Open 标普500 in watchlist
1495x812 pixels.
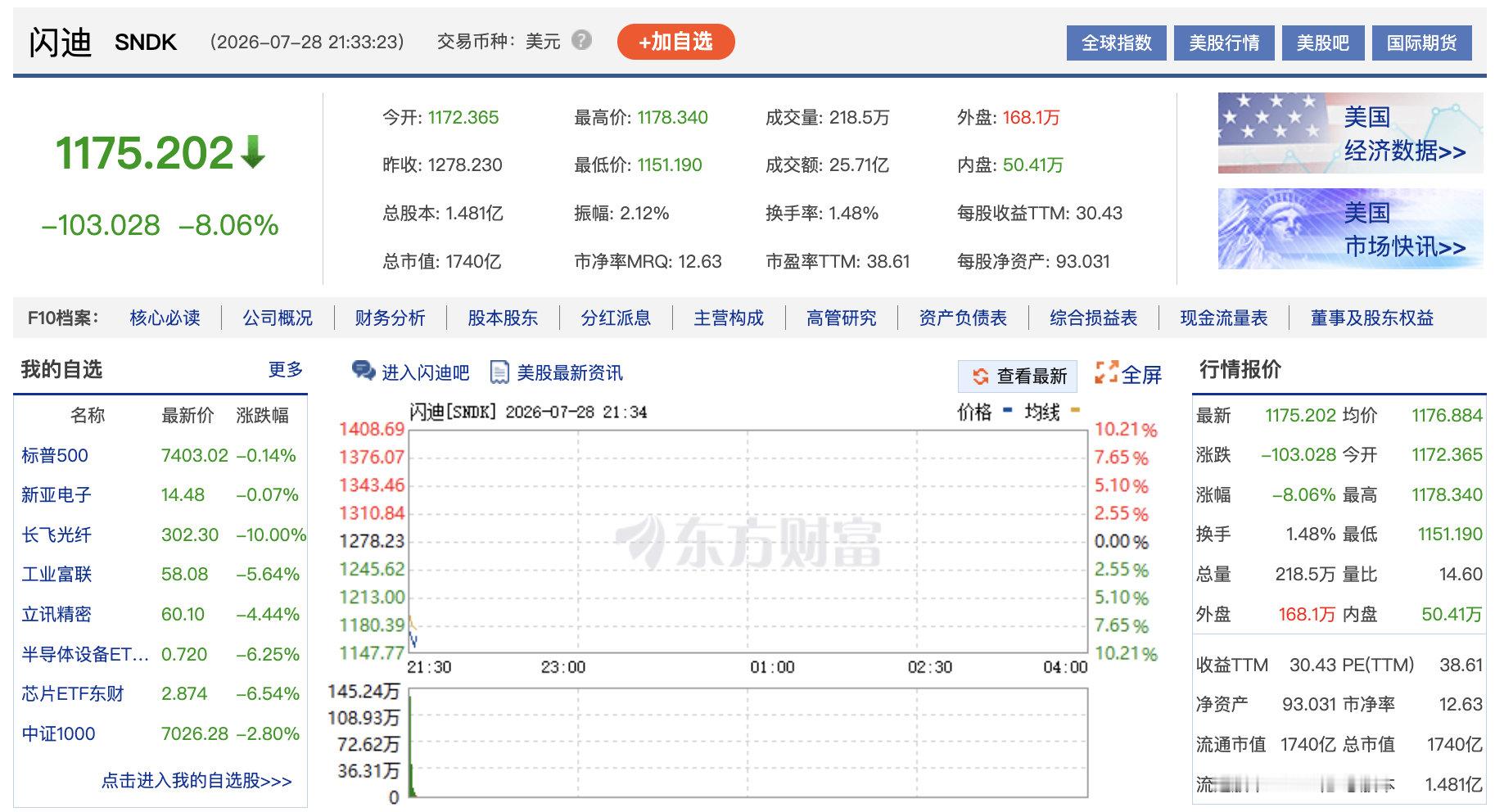pos(55,455)
